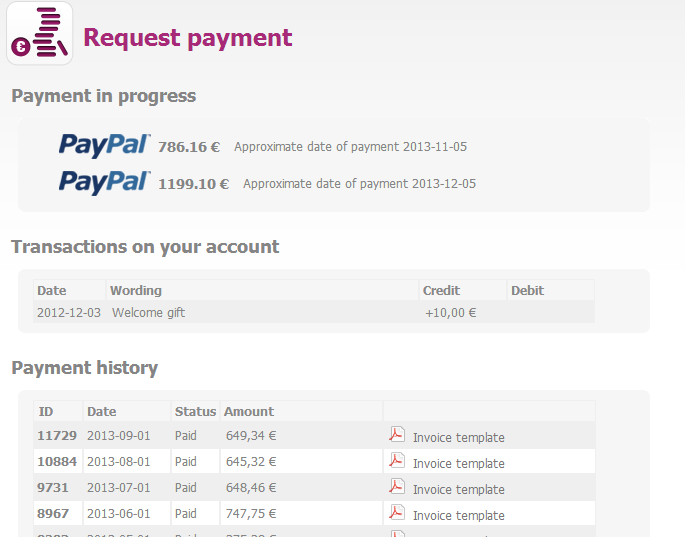This screenshot has height=537, width=685.
Task: Open Invoice template link for 2013-06-01
Action: [x=458, y=515]
